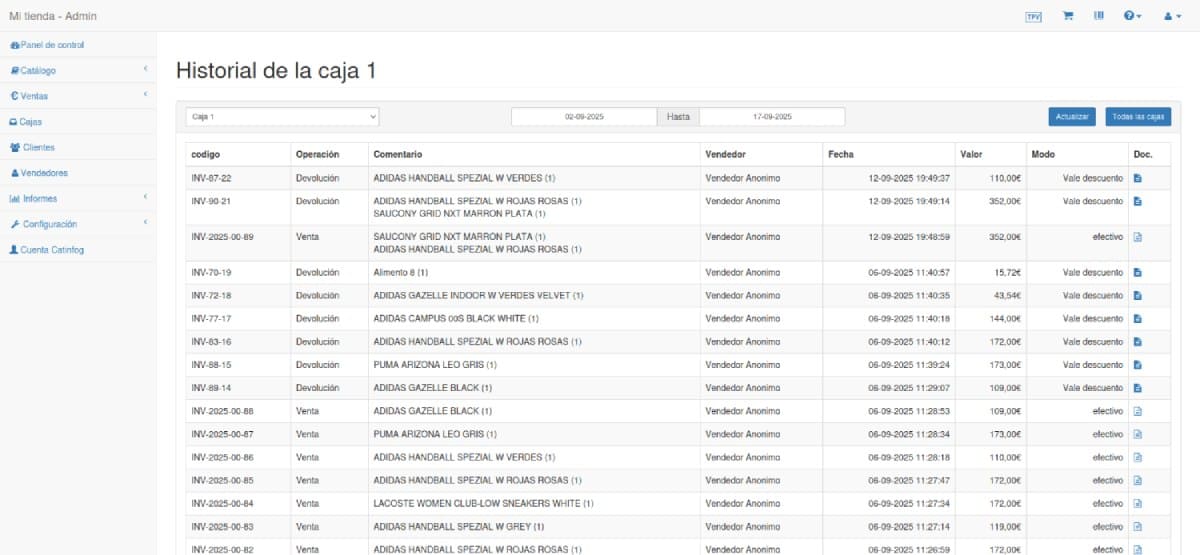The image size is (1200, 555).
Task: Go to Clientes in the sidebar
Action: pyautogui.click(x=38, y=147)
